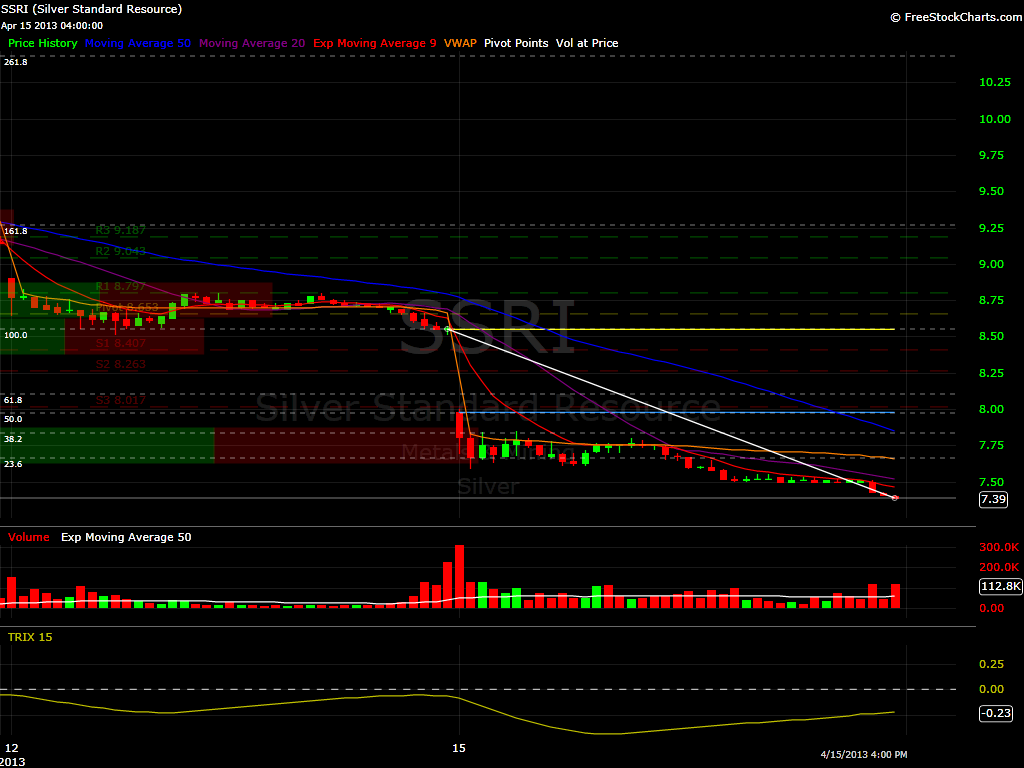Viewport: 1024px width, 768px height.
Task: Click the 9.00 price axis label
Action: pos(991,264)
